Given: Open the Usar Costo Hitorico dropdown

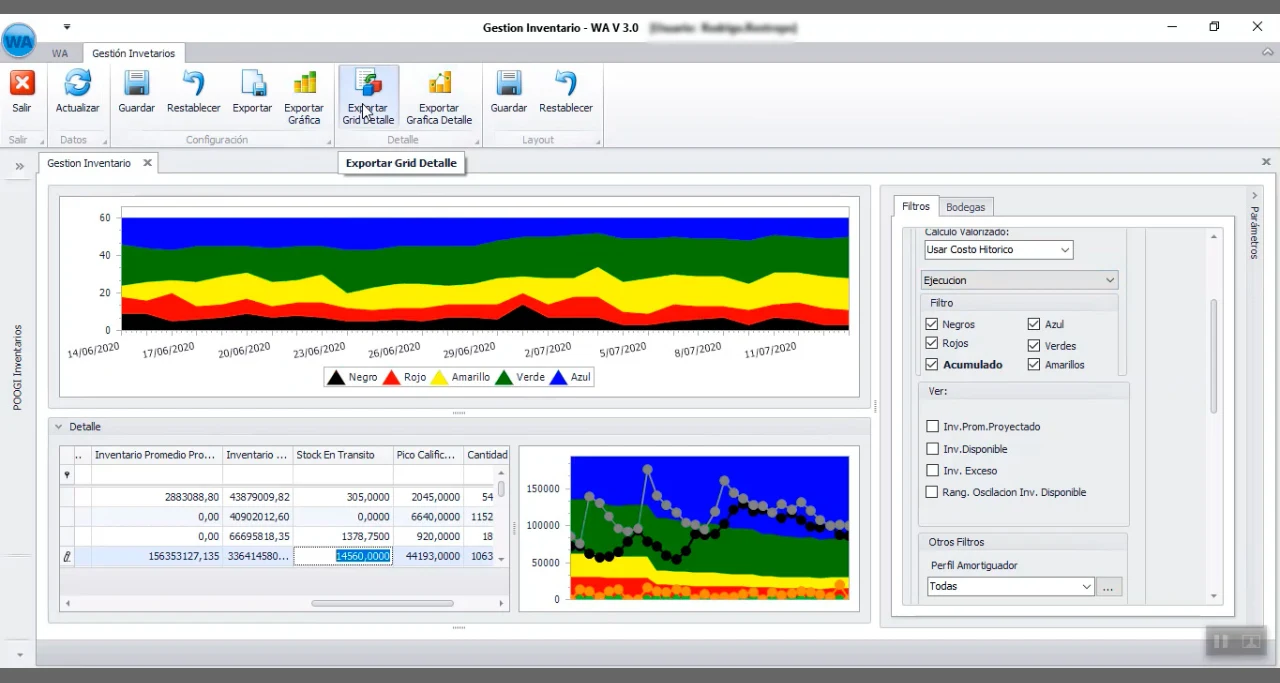Looking at the screenshot, I should tap(1065, 250).
